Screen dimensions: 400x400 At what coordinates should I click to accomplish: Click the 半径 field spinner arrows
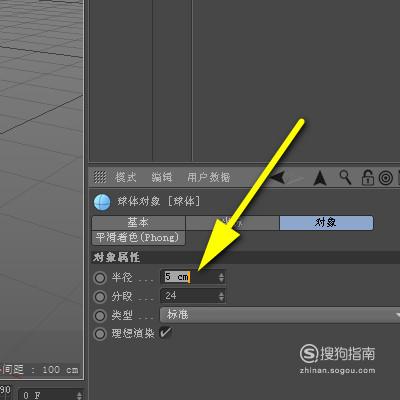pyautogui.click(x=221, y=277)
